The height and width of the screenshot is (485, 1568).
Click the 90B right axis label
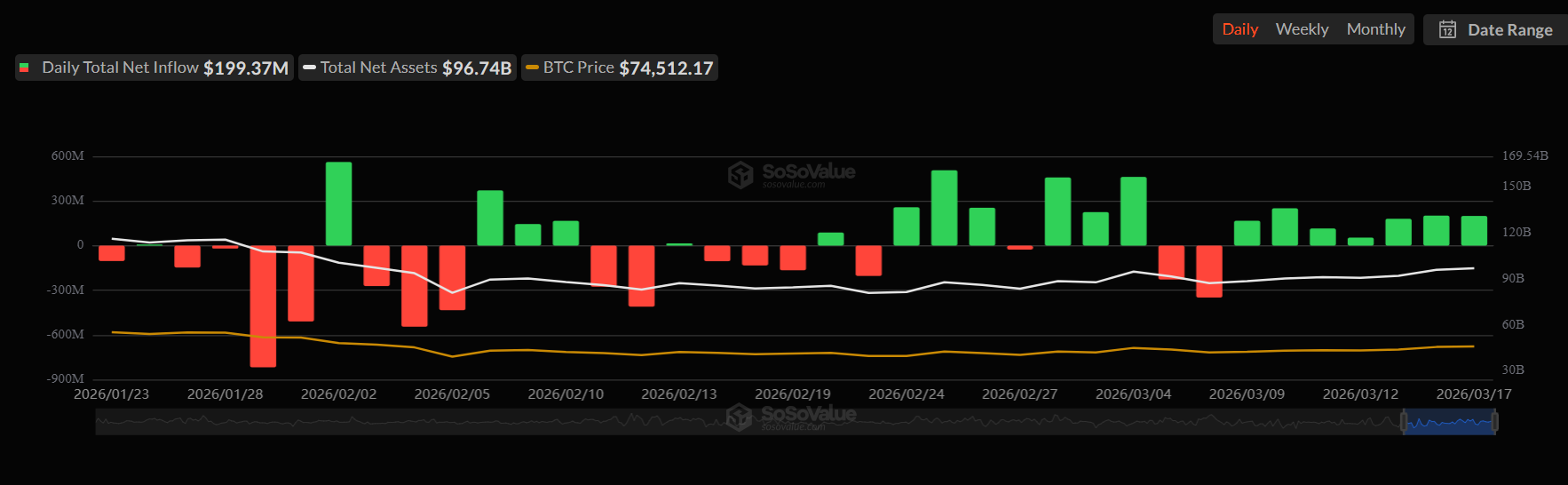pyautogui.click(x=1513, y=278)
